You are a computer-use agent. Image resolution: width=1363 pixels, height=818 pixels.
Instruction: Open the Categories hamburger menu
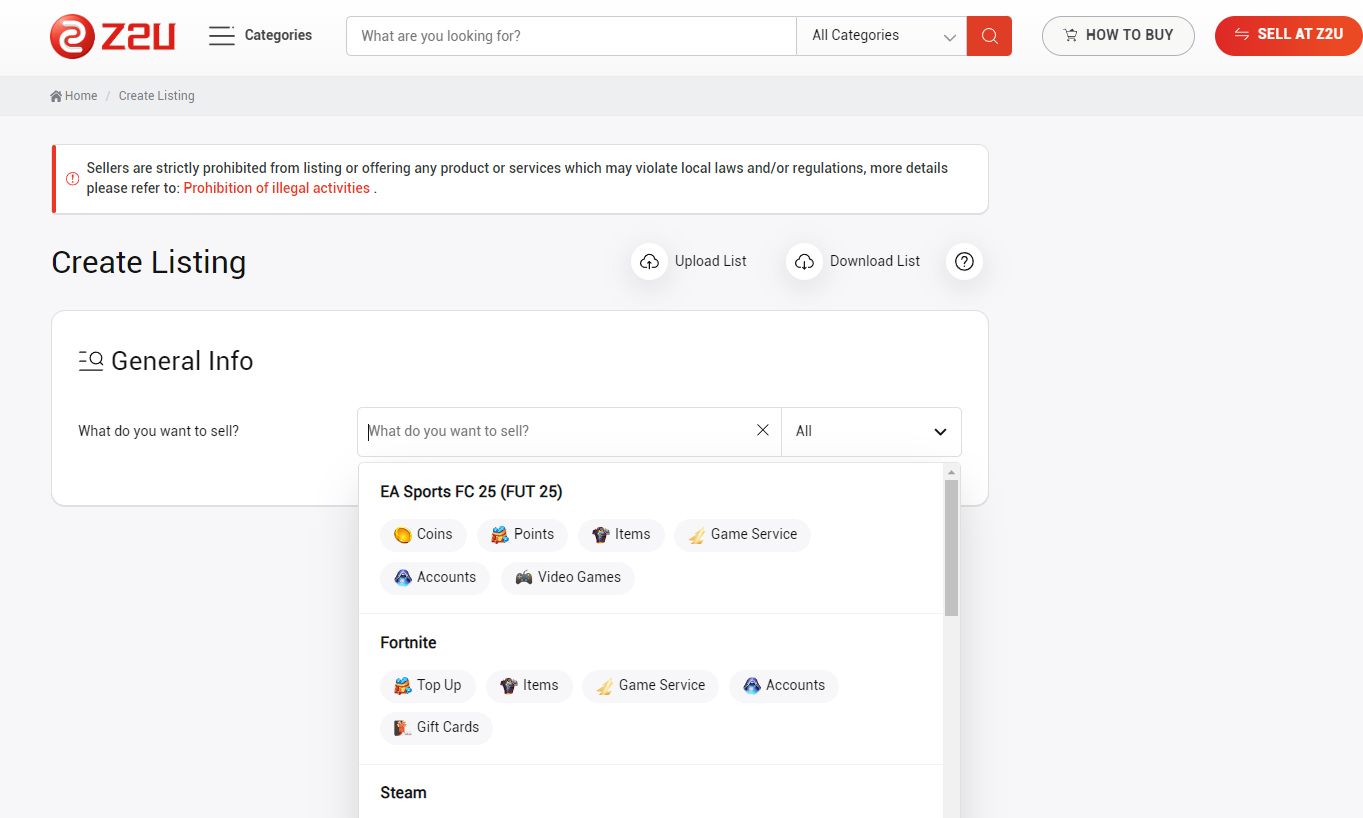click(x=221, y=36)
